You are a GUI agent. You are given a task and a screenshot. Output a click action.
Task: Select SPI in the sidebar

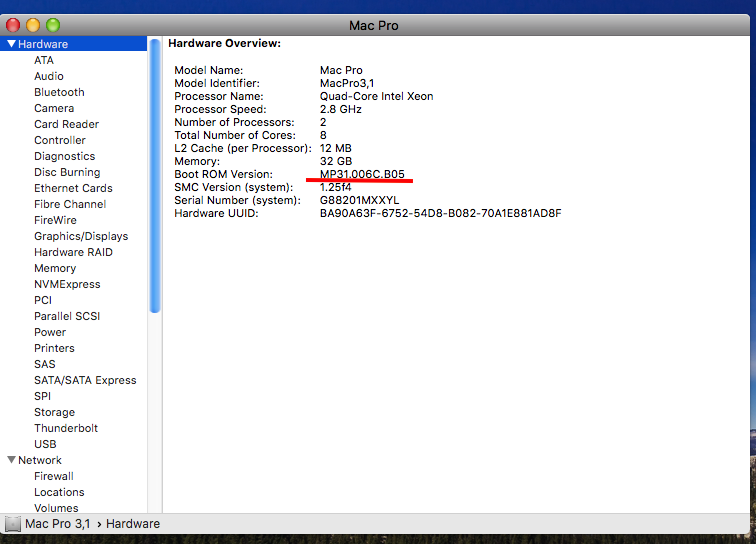(x=42, y=396)
